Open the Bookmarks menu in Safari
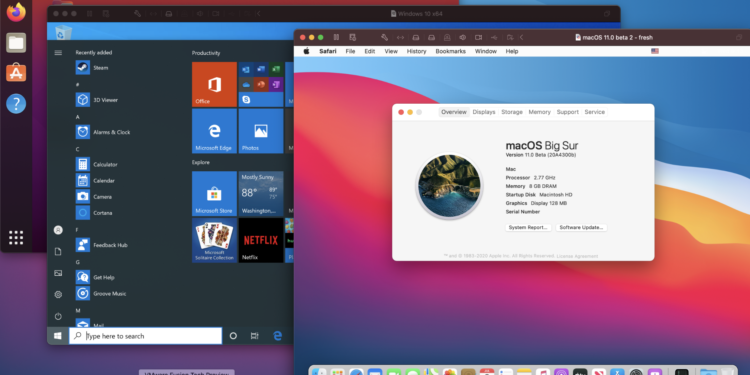This screenshot has width=750, height=375. point(451,51)
